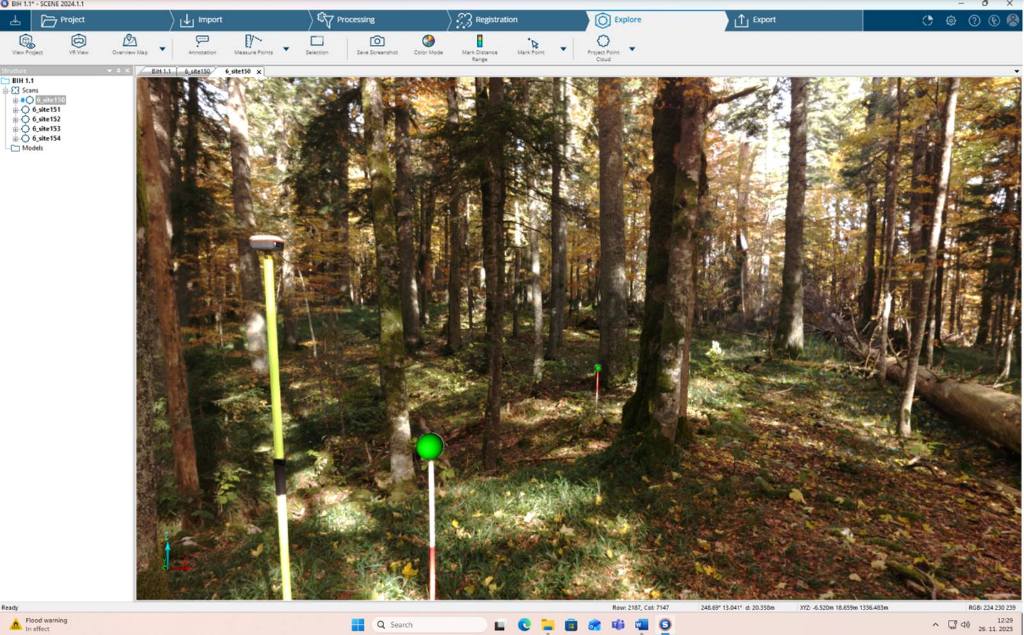Launch VR View mode
This screenshot has width=1024, height=635.
click(x=79, y=44)
